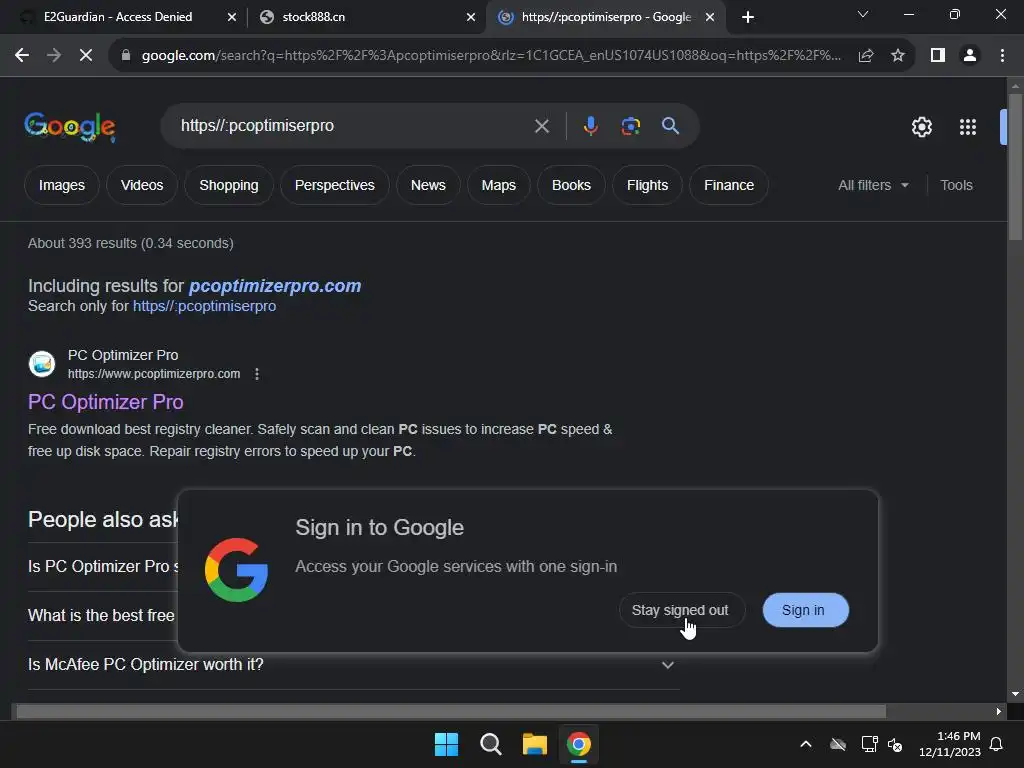Close the E2Guardian Access Denied tab
Screen dimensions: 1024x768
click(231, 17)
